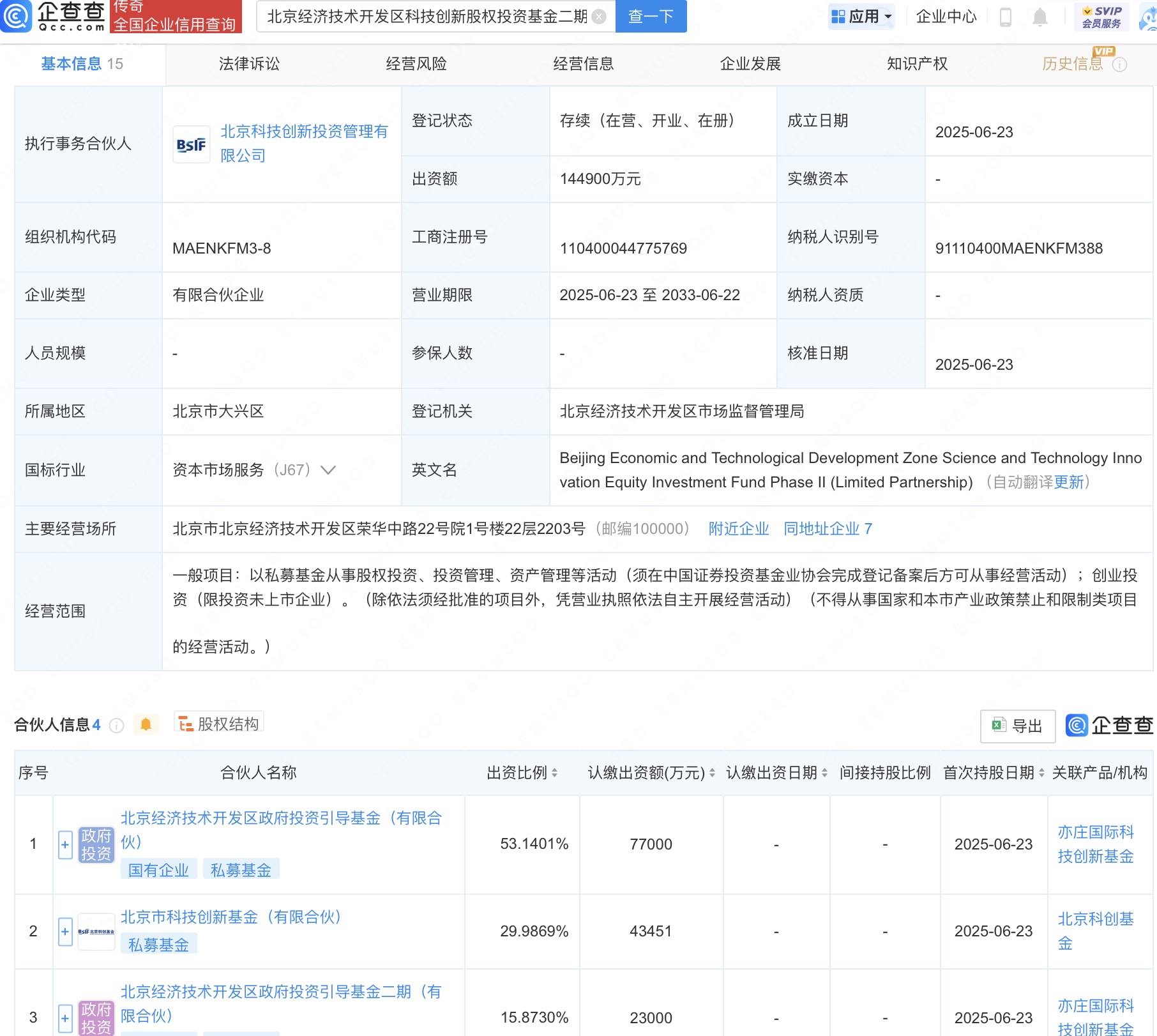Click info icon beside 历史信息 tab
This screenshot has height=1036, width=1157.
[x=1119, y=65]
